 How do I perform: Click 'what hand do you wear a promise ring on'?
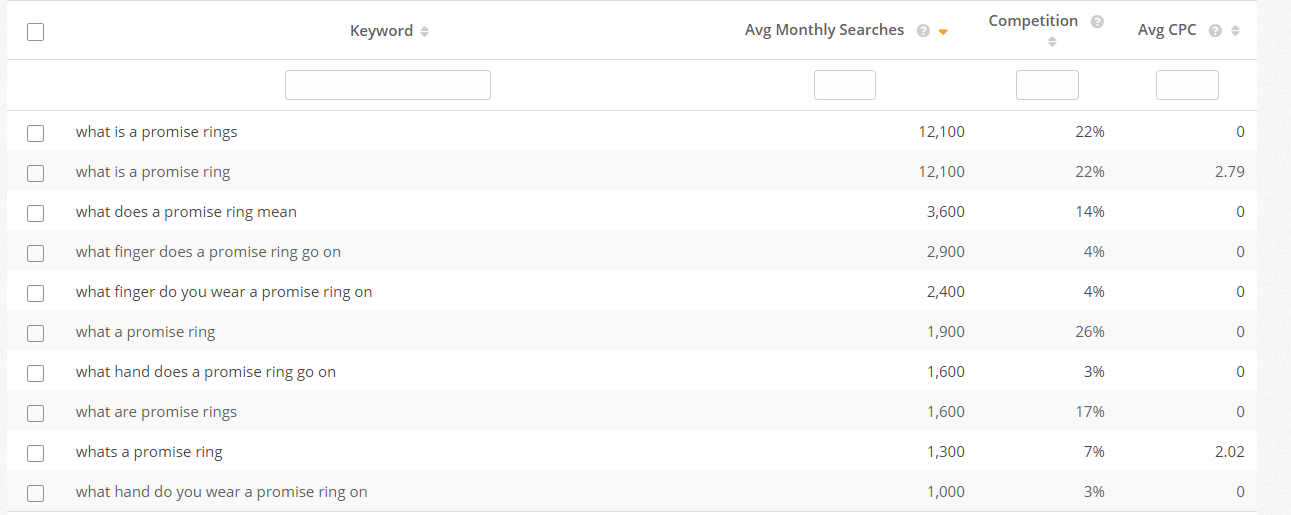221,492
